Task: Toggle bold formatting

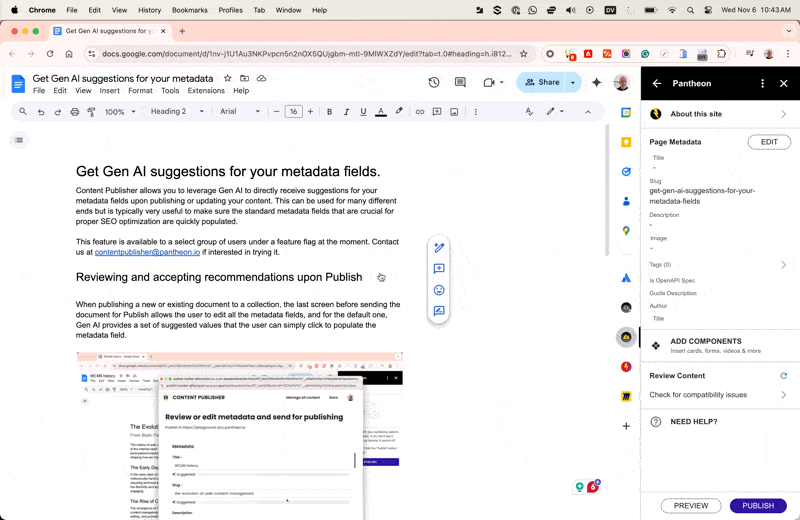Action: 329,112
